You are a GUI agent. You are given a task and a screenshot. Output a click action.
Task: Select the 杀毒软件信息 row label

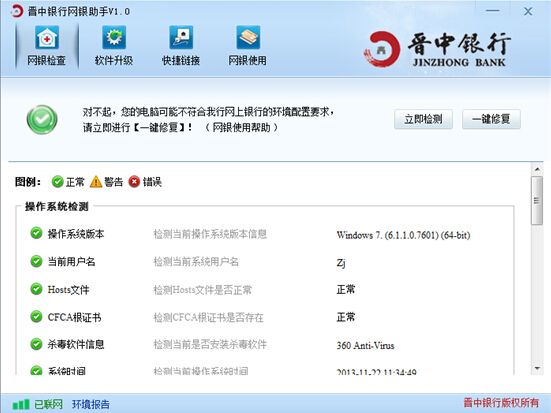tap(76, 345)
